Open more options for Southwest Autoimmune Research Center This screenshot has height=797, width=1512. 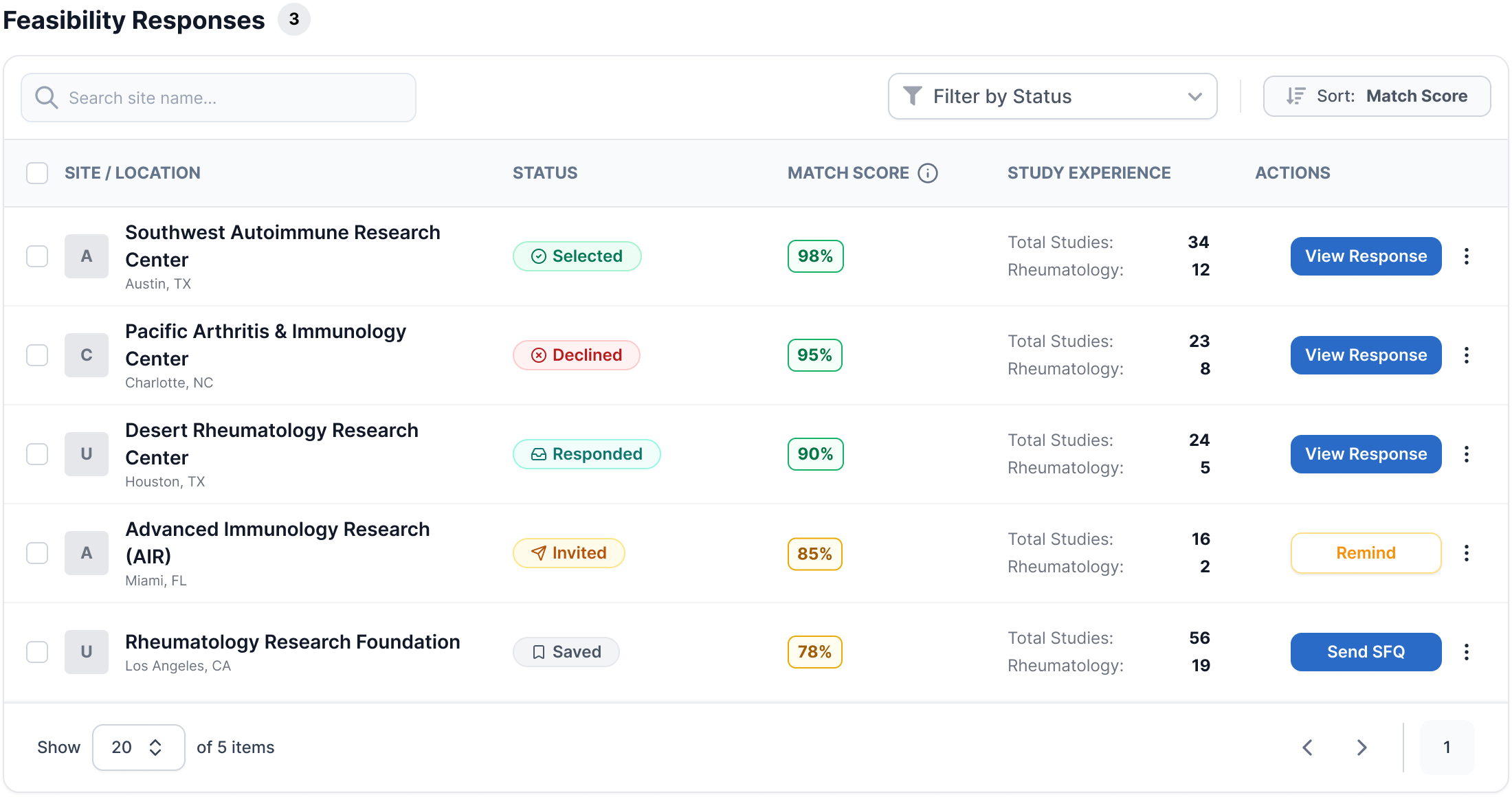point(1467,256)
